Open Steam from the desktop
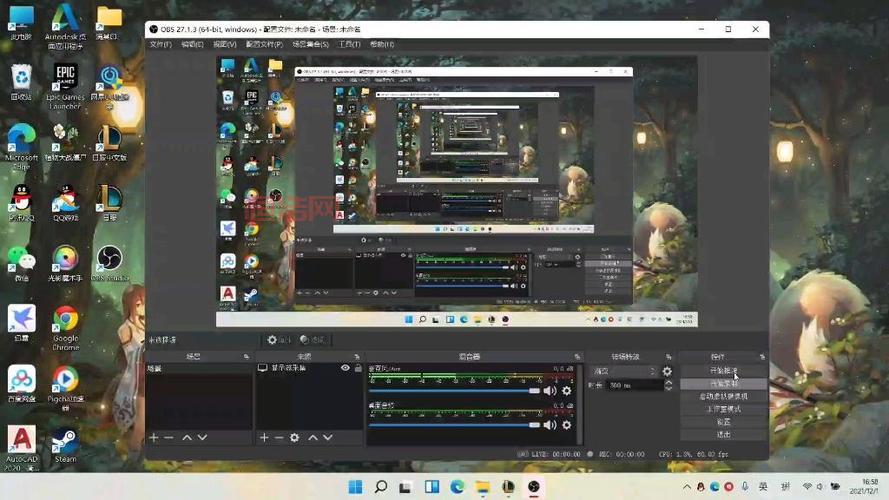The image size is (889, 500). (x=65, y=444)
